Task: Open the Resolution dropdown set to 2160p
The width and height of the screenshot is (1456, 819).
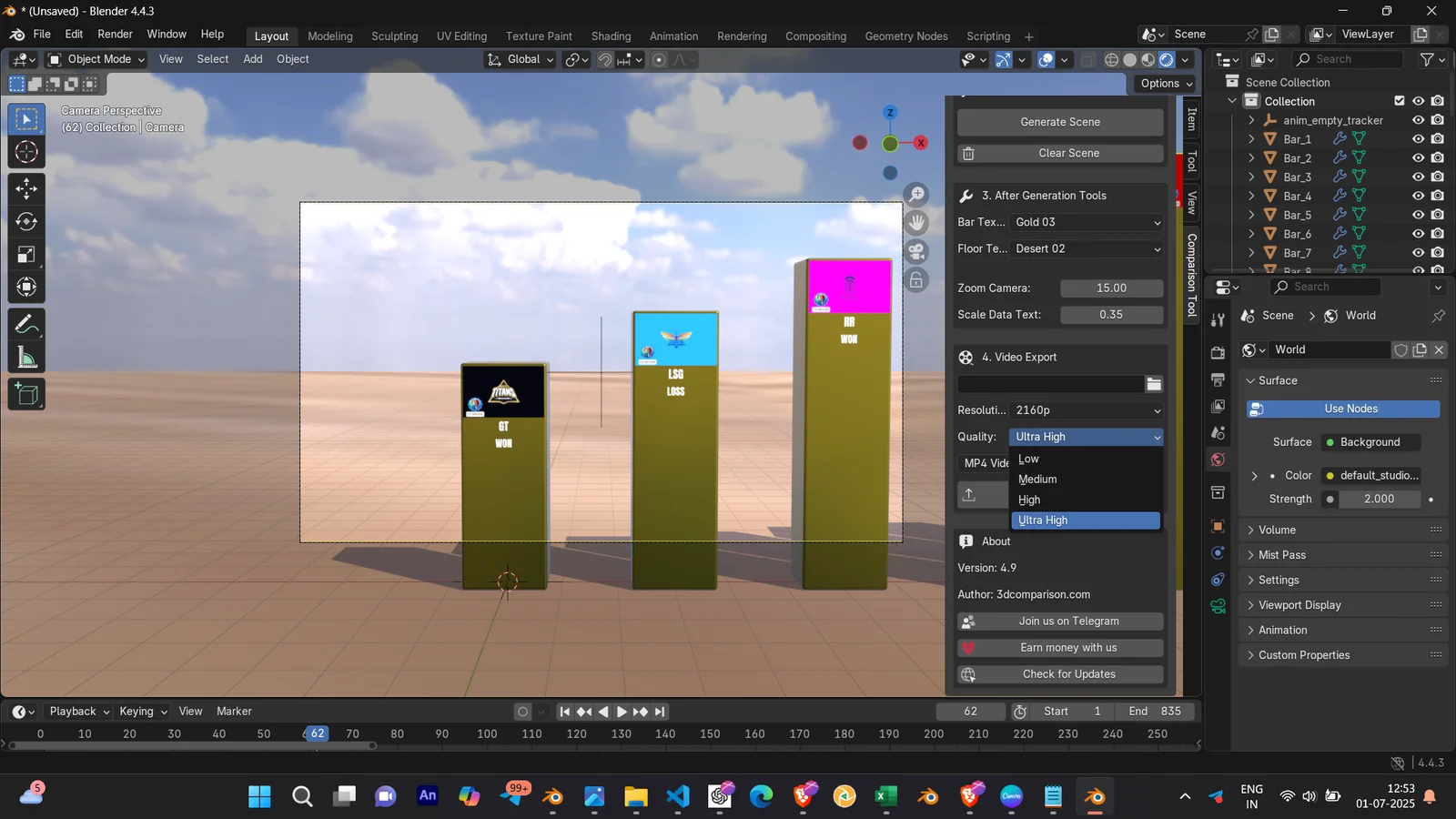Action: pos(1086,409)
